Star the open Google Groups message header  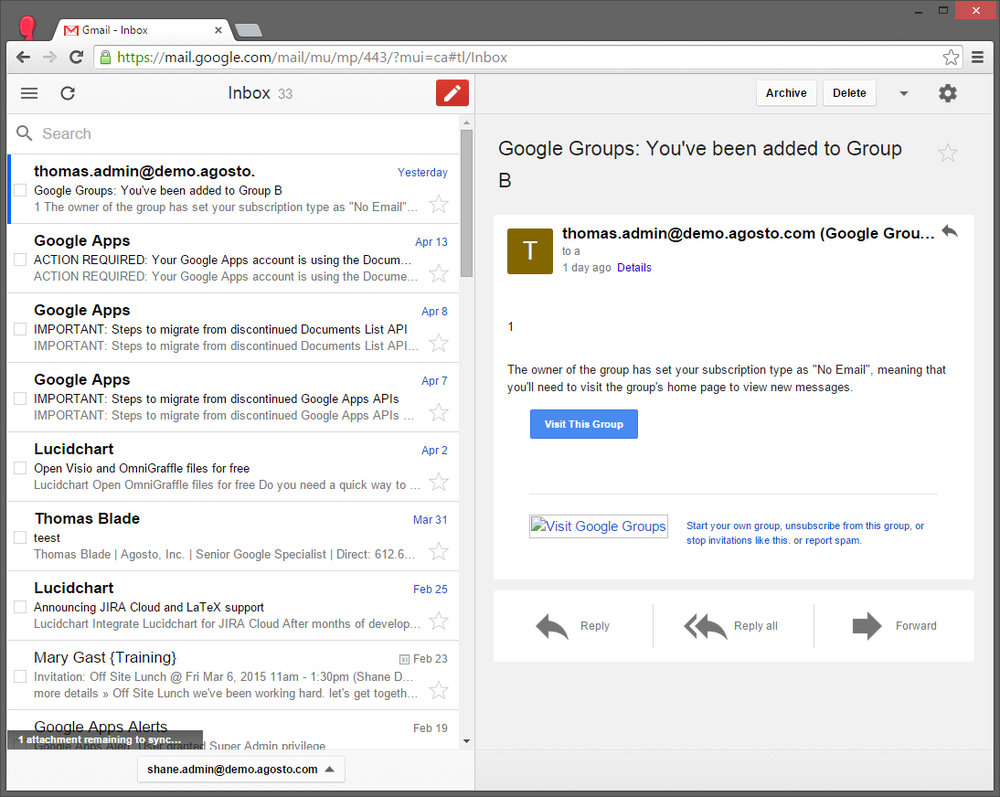[x=947, y=153]
